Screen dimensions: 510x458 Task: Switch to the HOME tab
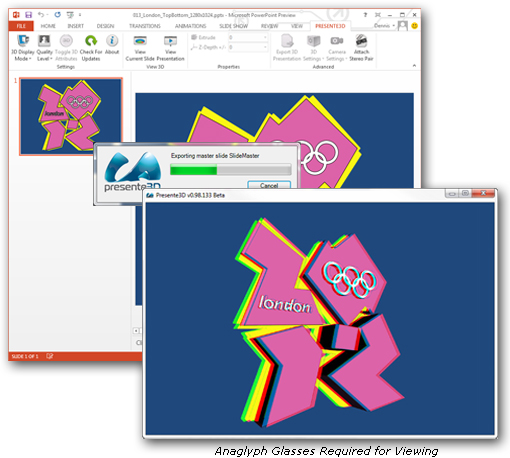point(48,26)
